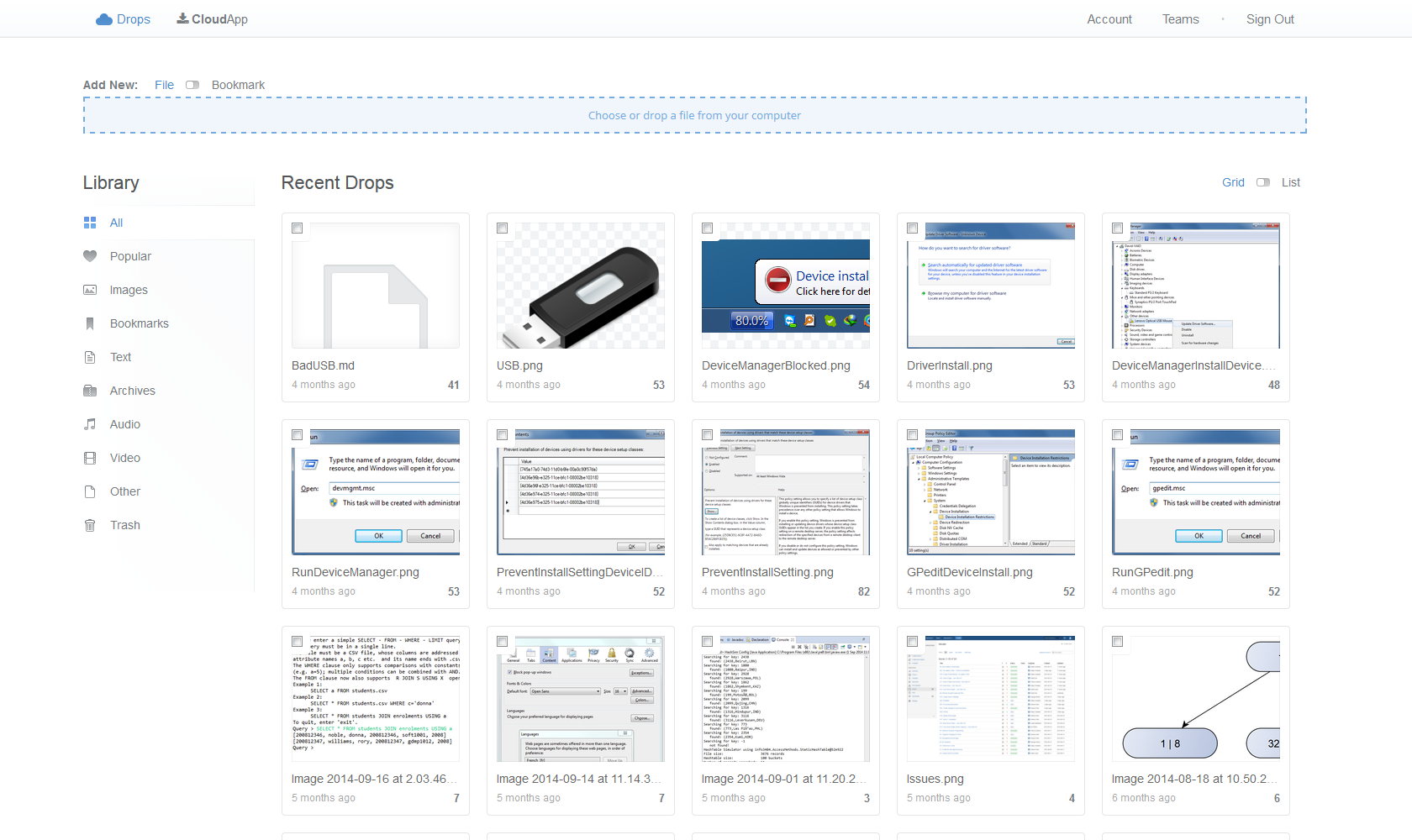Image resolution: width=1412 pixels, height=840 pixels.
Task: Click the CloudApp download icon
Action: click(x=181, y=18)
